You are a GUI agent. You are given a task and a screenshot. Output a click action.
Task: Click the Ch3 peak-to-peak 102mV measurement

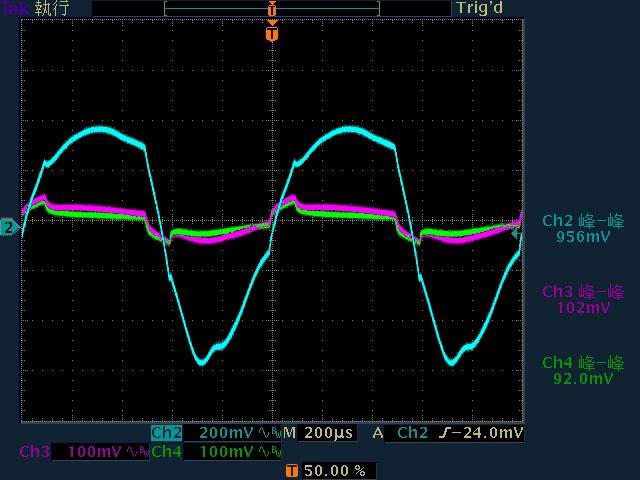point(583,299)
